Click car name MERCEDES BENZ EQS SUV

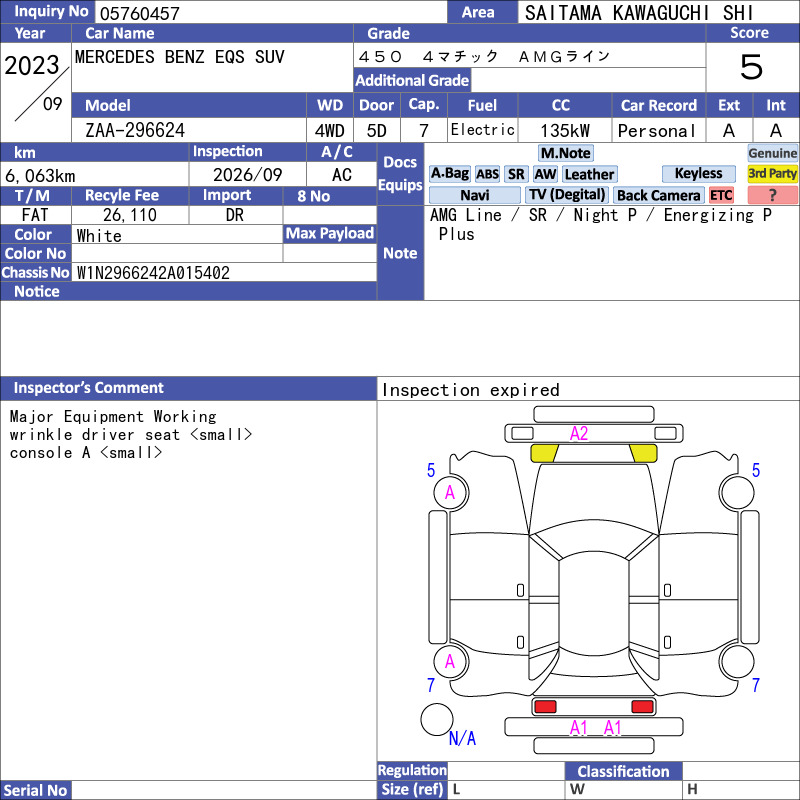(180, 57)
